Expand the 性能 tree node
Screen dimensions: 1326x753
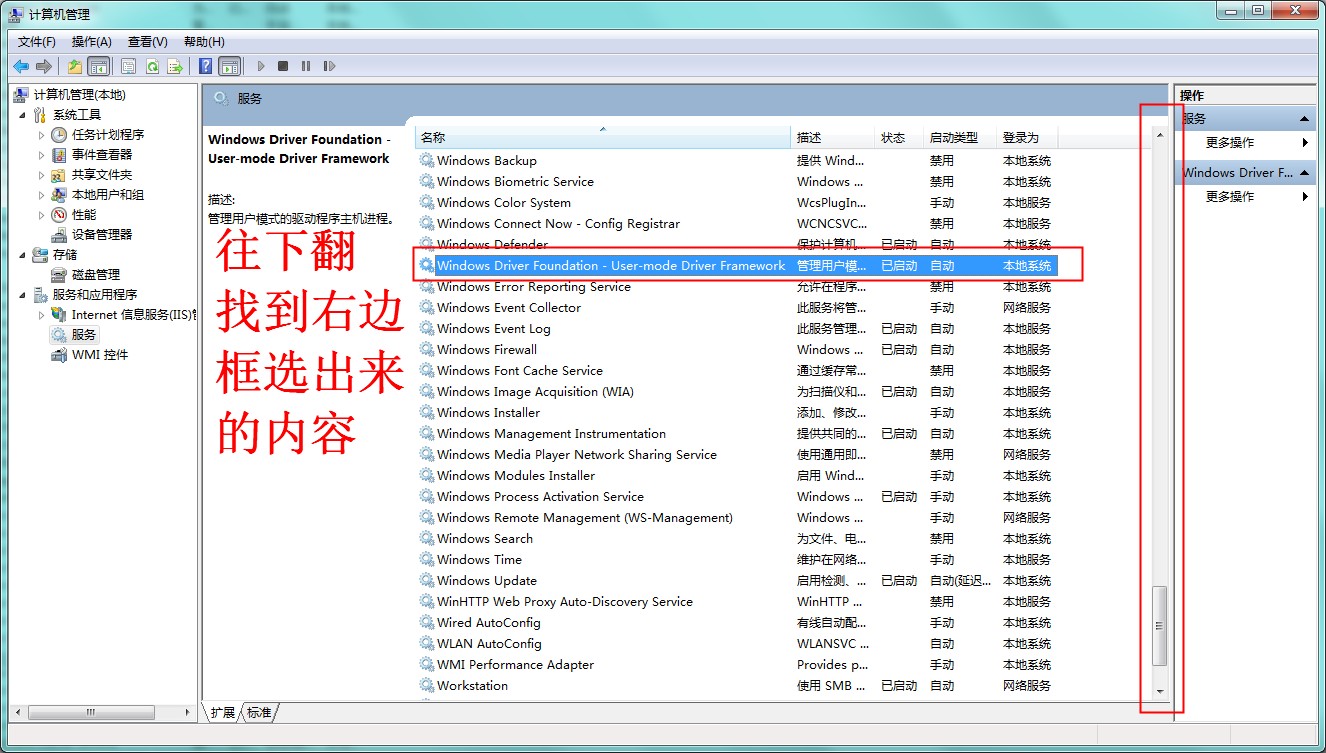point(41,214)
